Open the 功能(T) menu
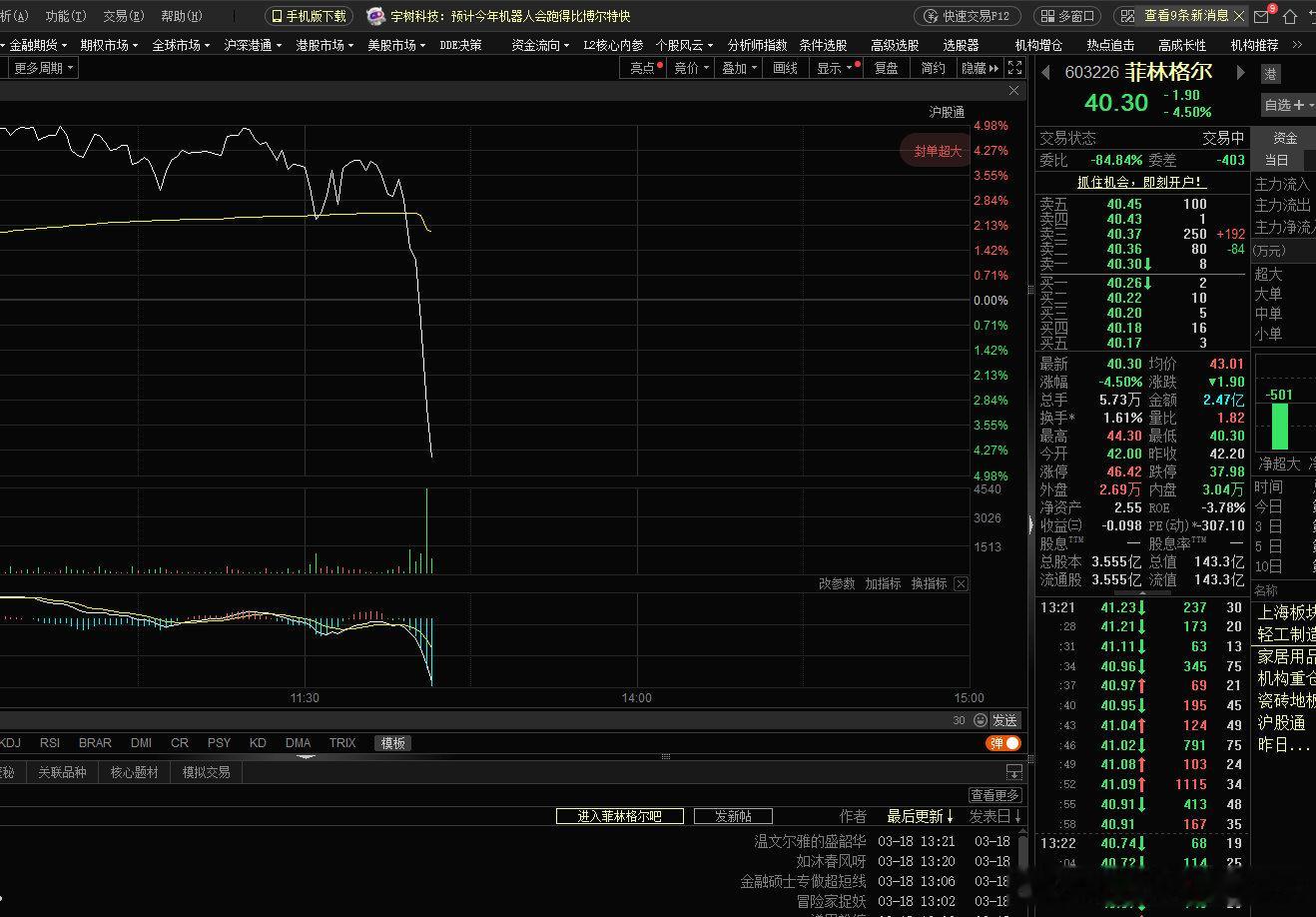Screen dimensions: 1316x917 pos(66,16)
